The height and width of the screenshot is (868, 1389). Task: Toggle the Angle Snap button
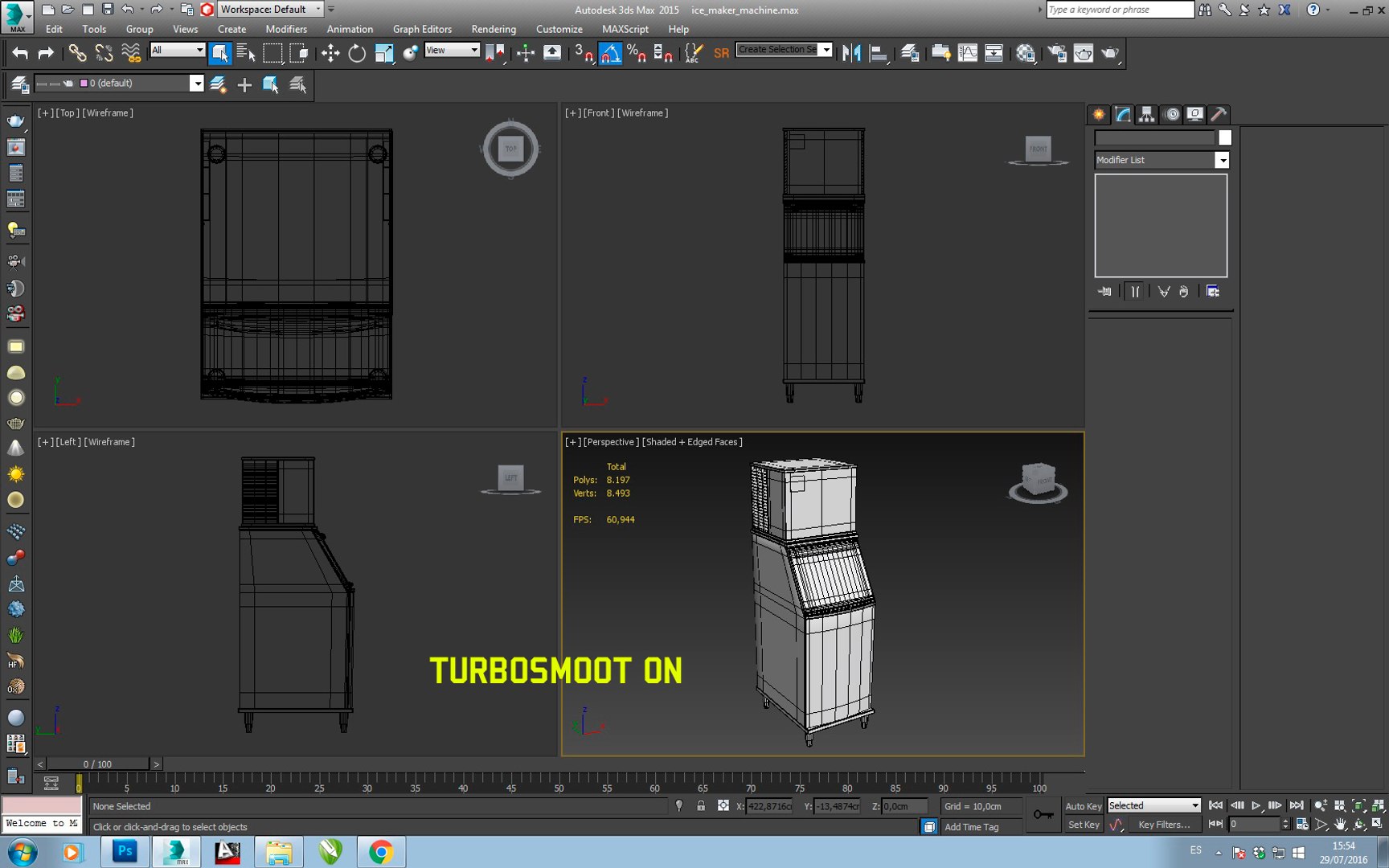pyautogui.click(x=611, y=54)
